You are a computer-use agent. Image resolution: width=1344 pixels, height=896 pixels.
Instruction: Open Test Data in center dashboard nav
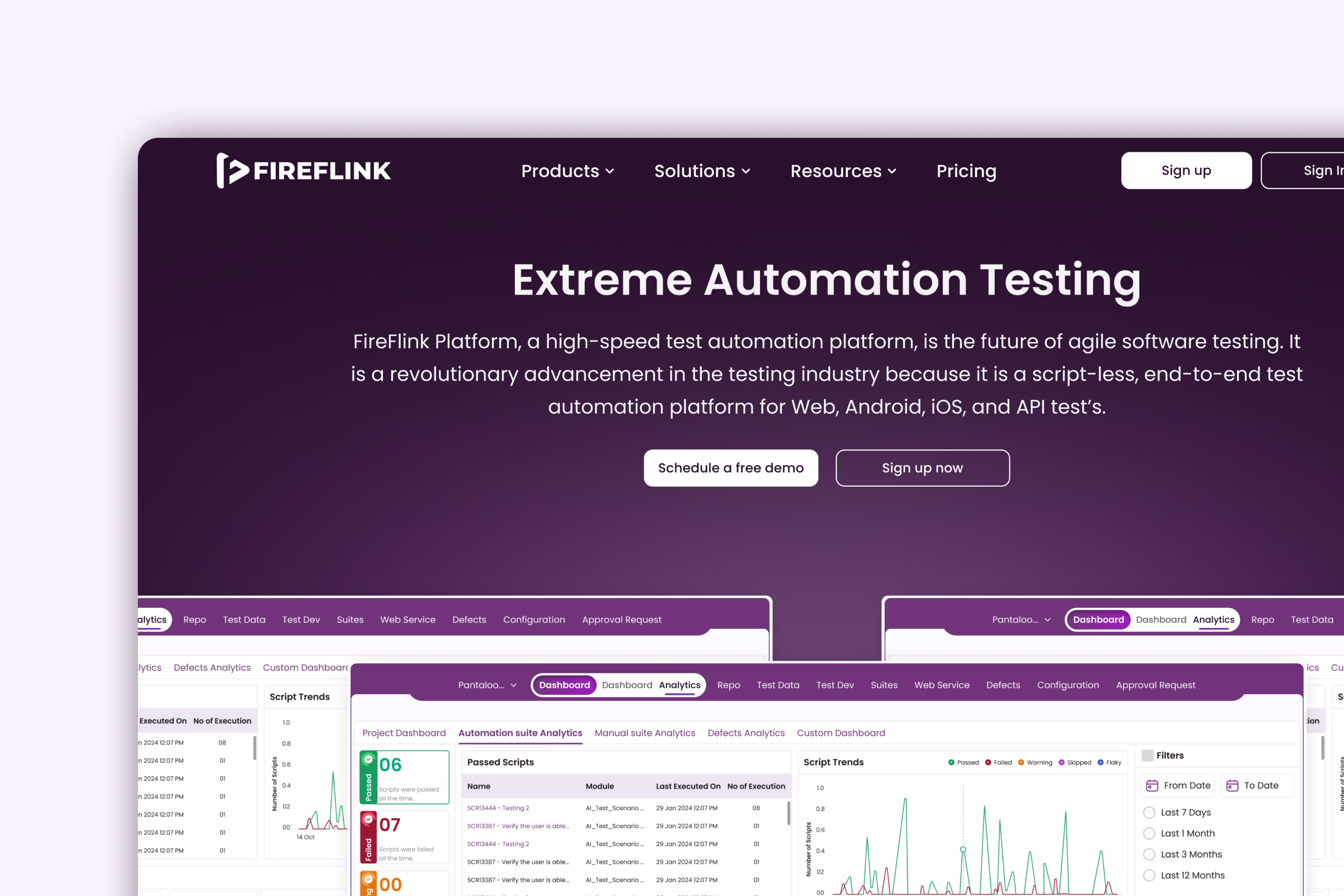[x=778, y=685]
